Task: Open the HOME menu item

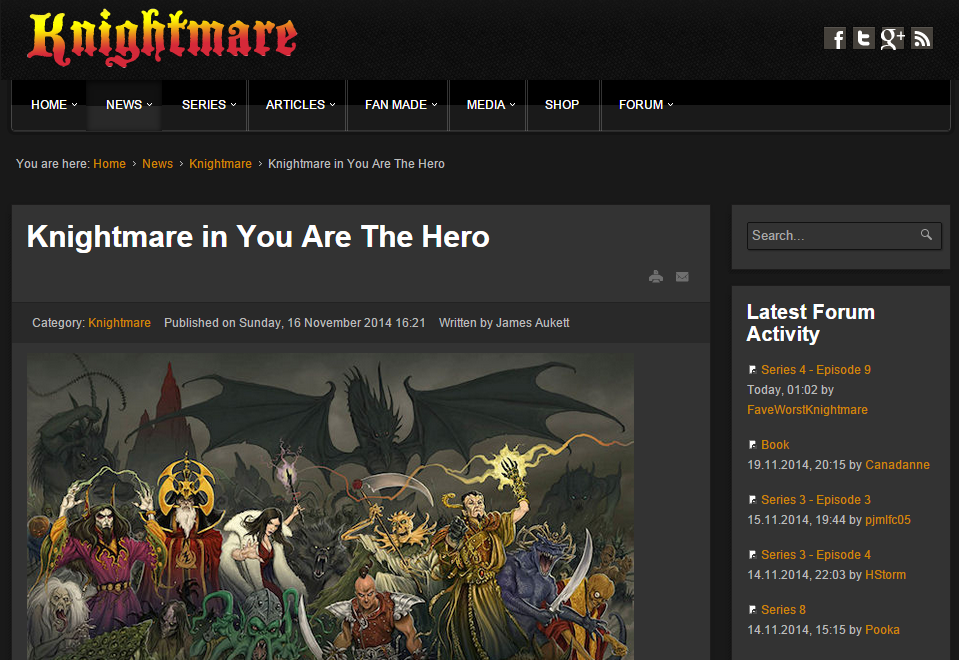Action: 49,105
